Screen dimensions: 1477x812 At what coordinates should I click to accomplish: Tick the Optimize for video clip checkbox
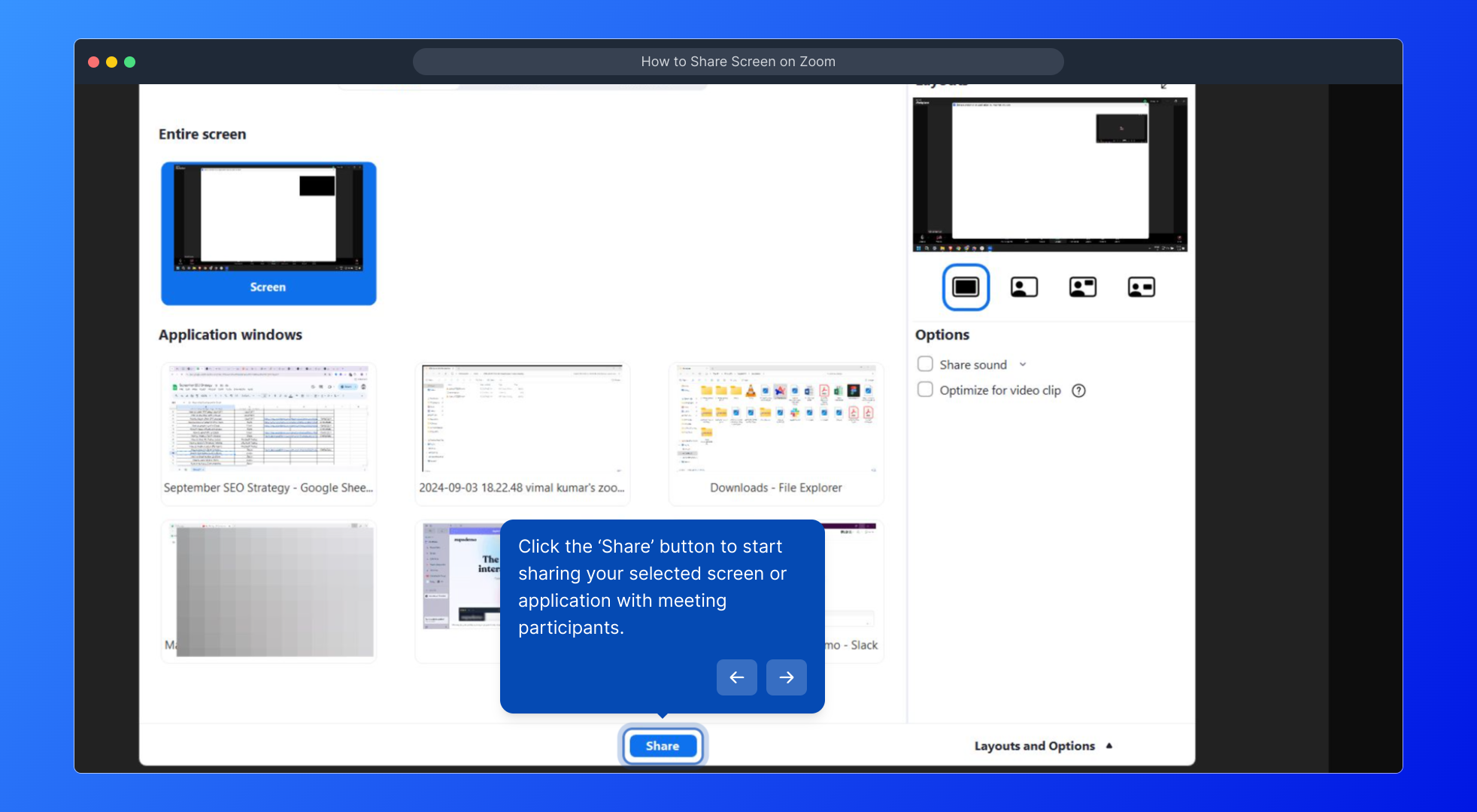tap(925, 389)
